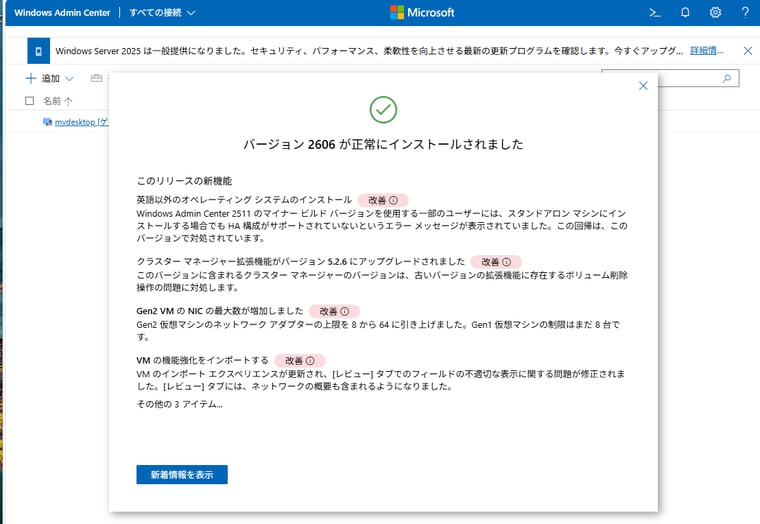Expand the すべての接続 dropdown
Viewport: 760px width, 524px height.
(162, 13)
